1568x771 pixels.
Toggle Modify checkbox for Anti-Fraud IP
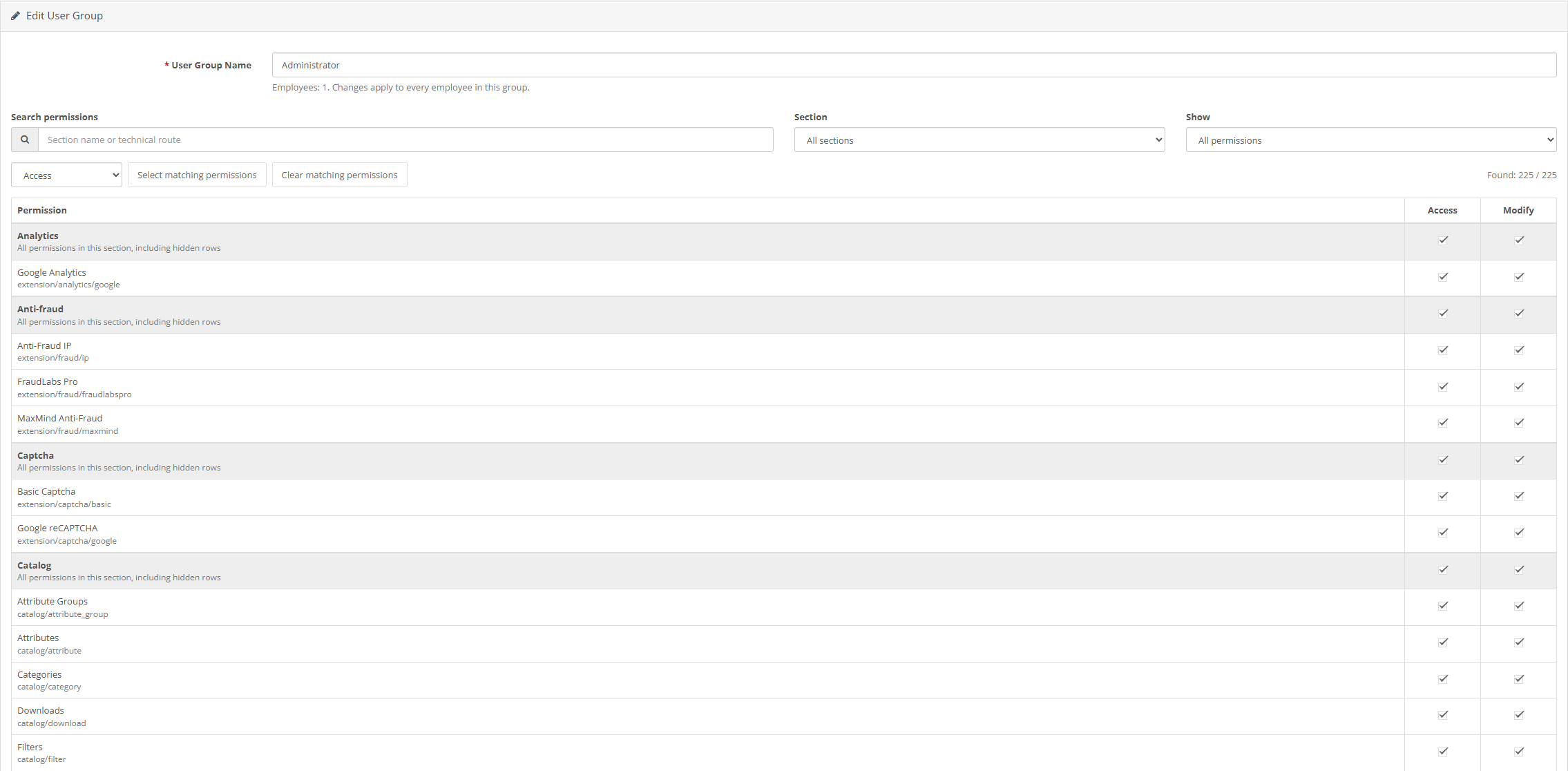click(x=1519, y=350)
